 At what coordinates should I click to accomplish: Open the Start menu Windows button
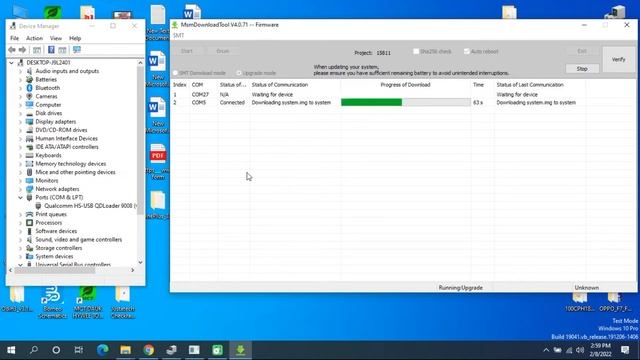[11, 350]
